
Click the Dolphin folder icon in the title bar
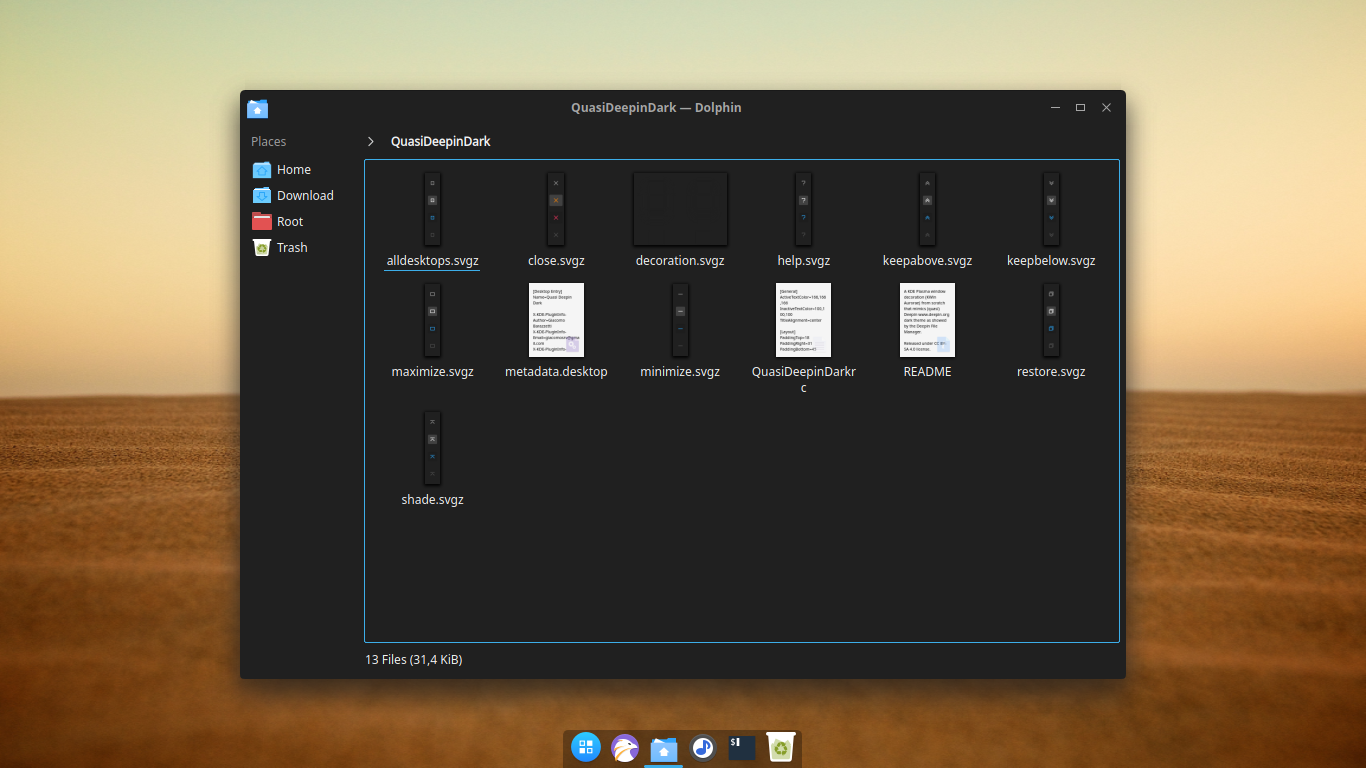tap(258, 108)
